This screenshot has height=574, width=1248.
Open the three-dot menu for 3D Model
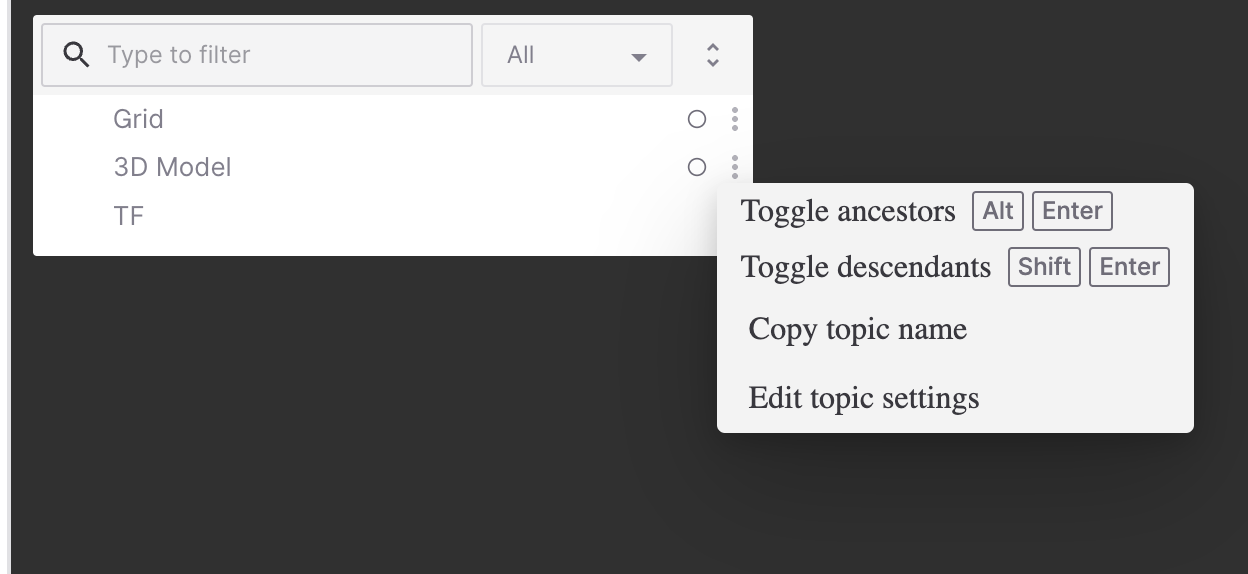[x=735, y=167]
